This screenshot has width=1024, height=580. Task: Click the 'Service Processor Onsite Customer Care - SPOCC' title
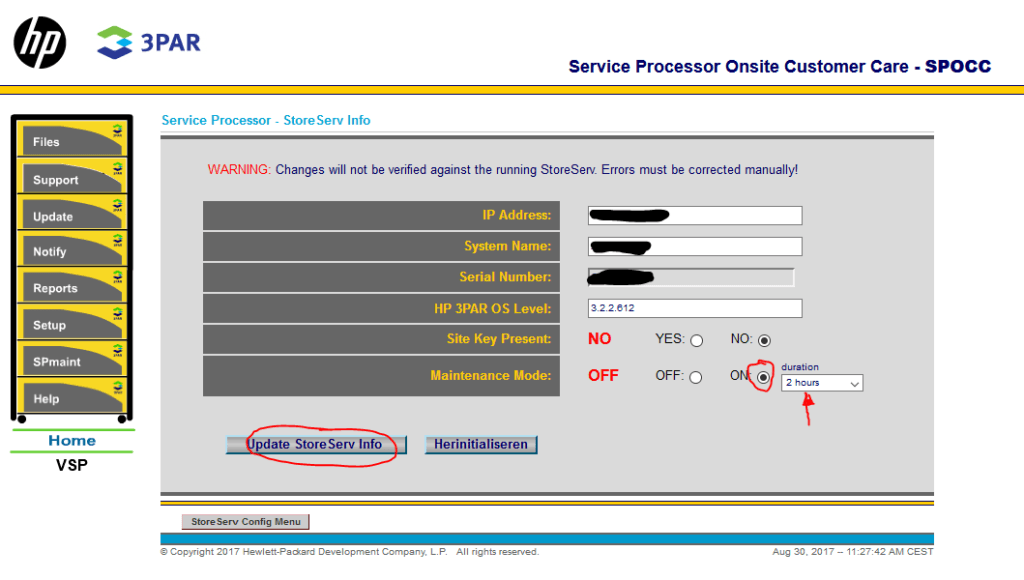point(780,67)
